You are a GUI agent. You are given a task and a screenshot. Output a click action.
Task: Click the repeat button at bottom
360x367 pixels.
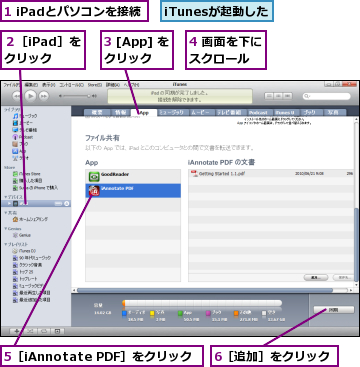pyautogui.click(x=43, y=331)
